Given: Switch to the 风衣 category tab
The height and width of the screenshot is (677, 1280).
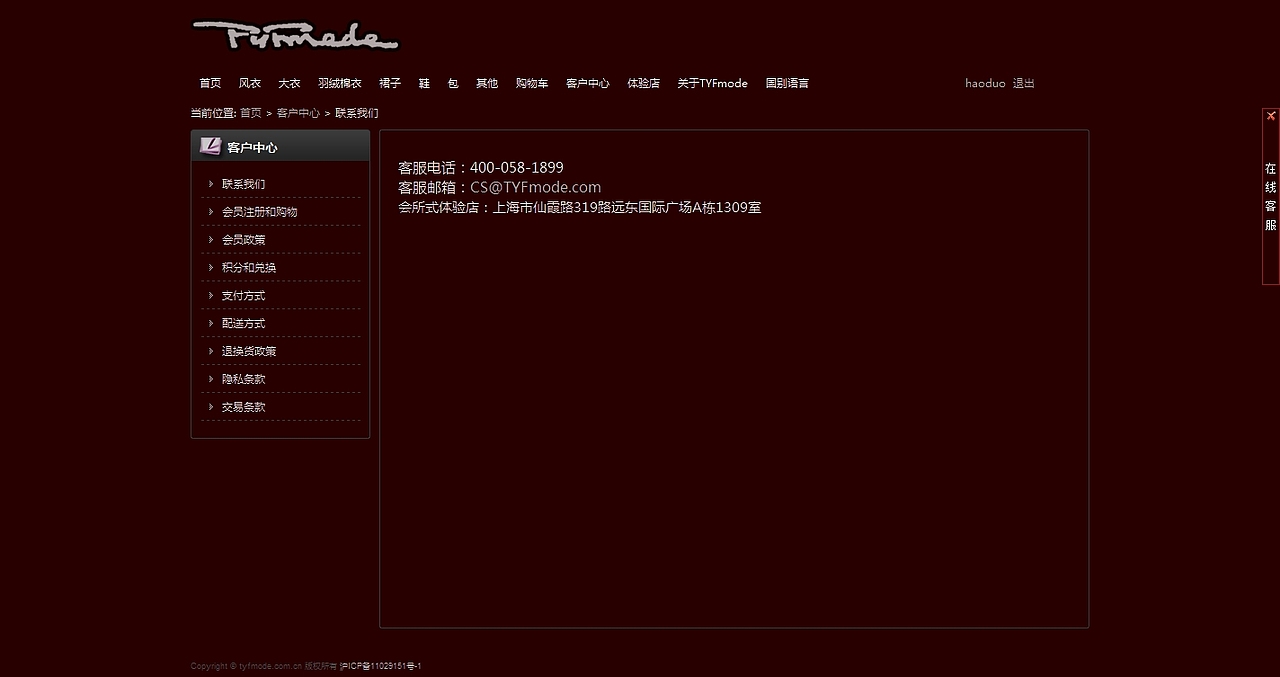Looking at the screenshot, I should coord(249,83).
